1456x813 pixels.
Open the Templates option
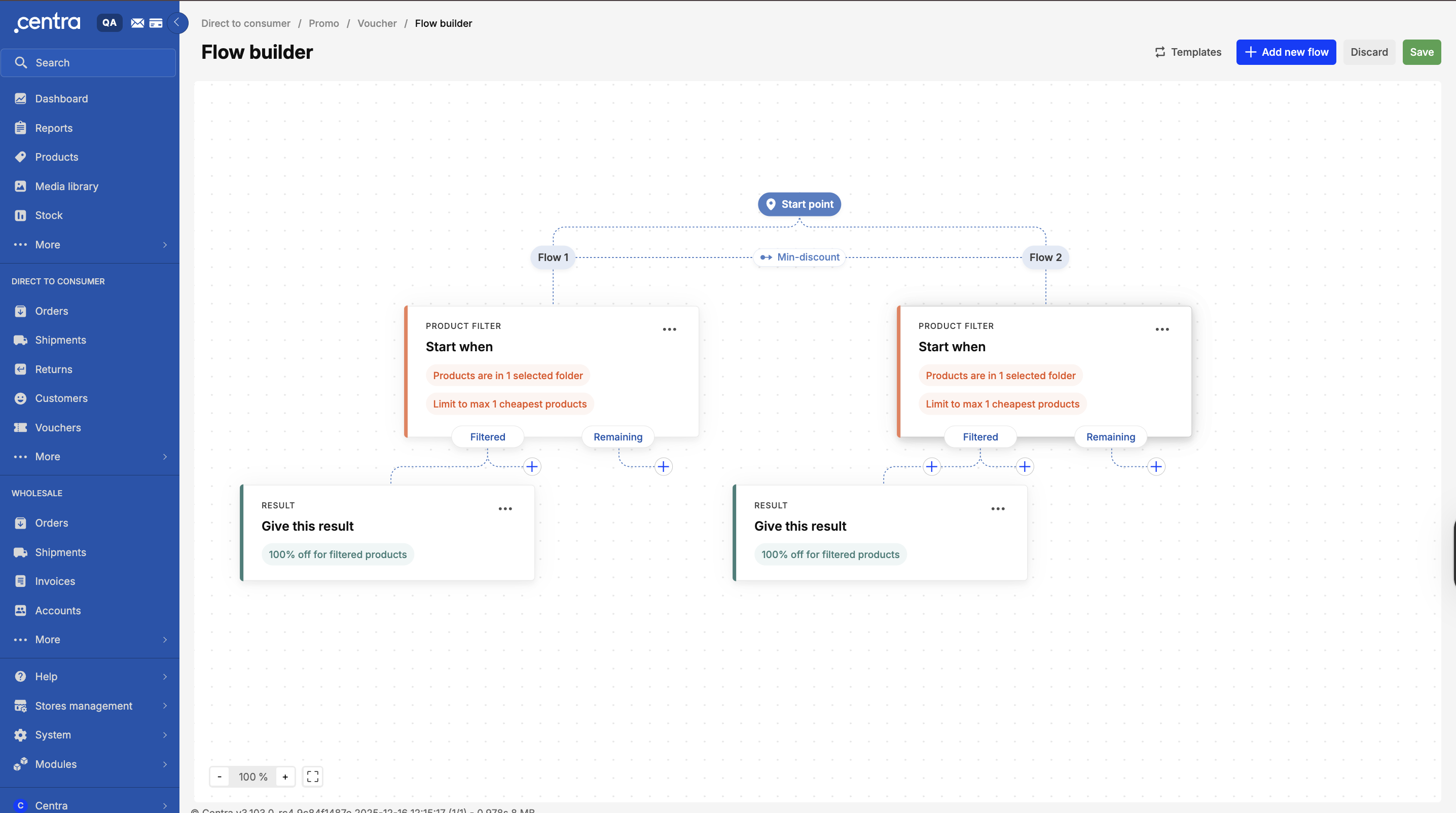coord(1187,52)
